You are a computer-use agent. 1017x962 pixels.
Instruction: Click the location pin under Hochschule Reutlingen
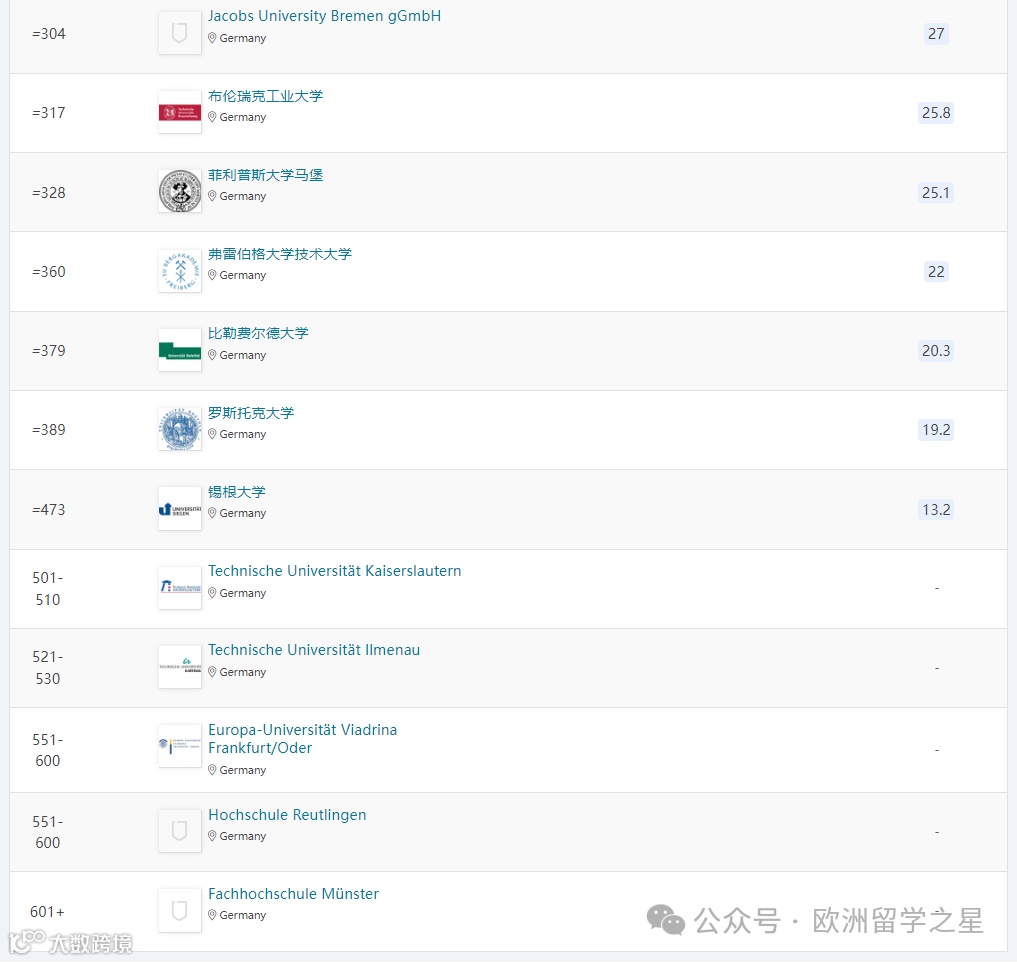tap(212, 837)
